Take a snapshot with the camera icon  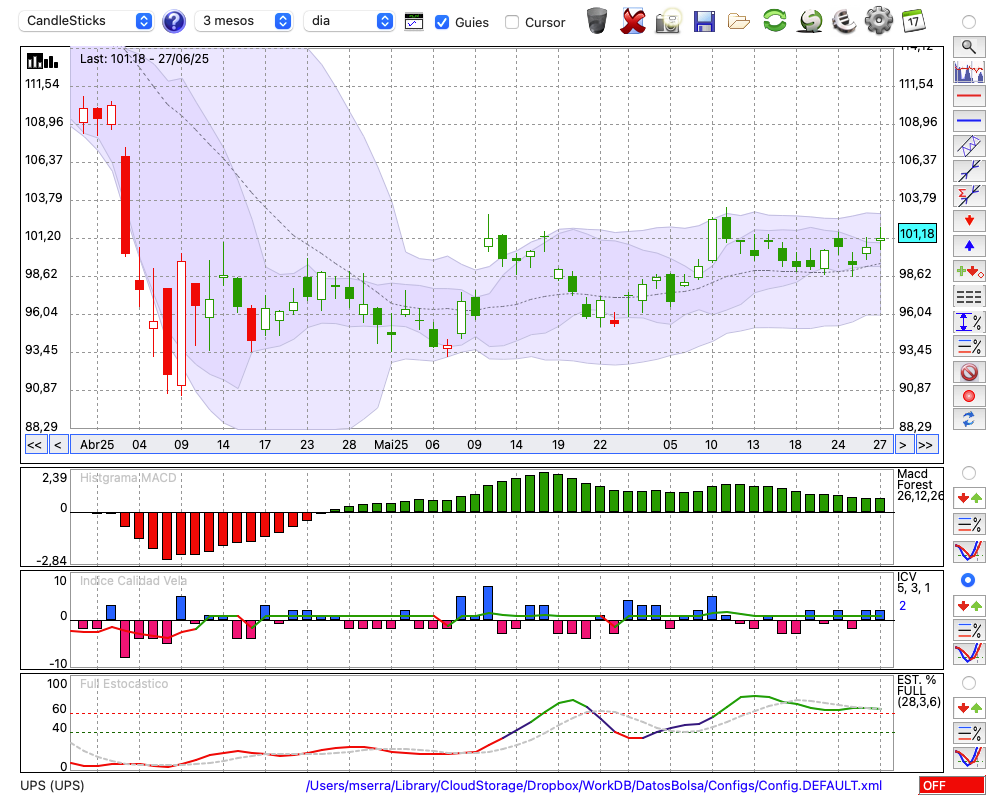[669, 21]
